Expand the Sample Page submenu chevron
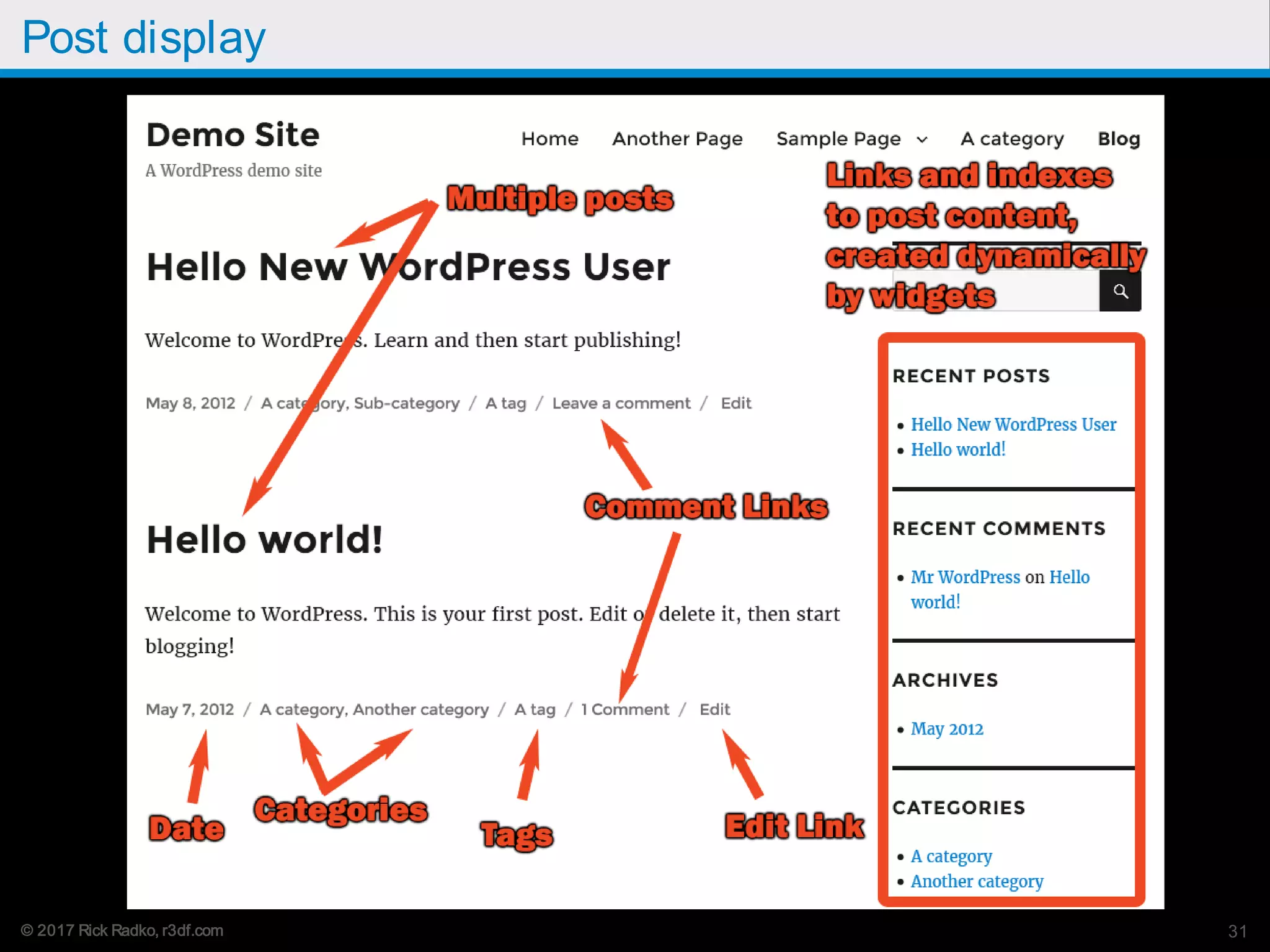This screenshot has width=1270, height=952. click(x=922, y=139)
